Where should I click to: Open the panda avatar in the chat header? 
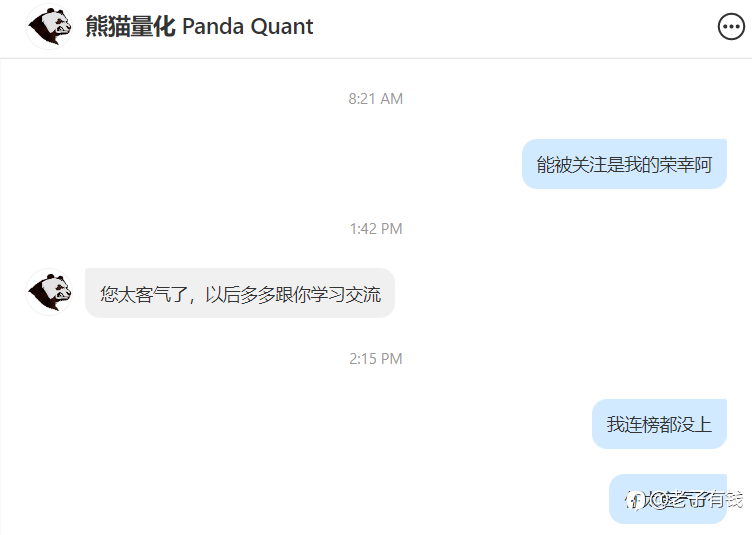click(49, 26)
